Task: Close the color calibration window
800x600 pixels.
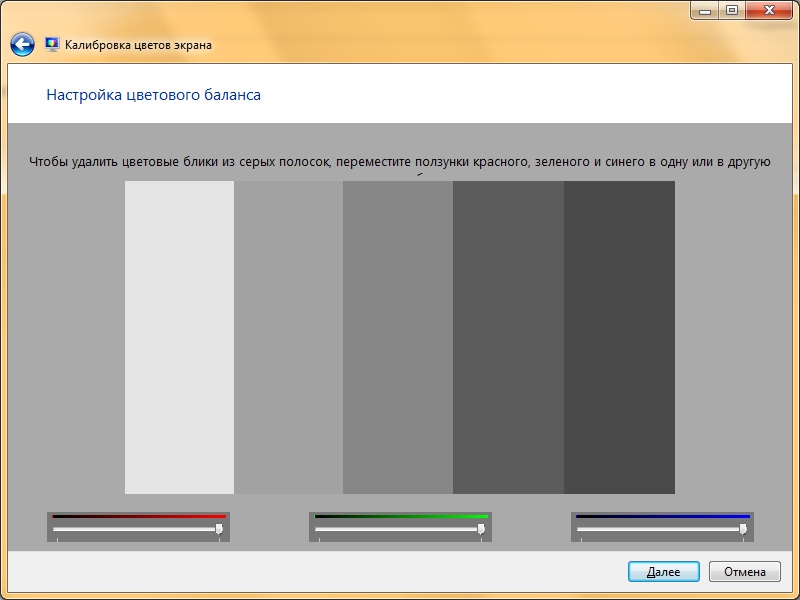Action: click(x=768, y=10)
